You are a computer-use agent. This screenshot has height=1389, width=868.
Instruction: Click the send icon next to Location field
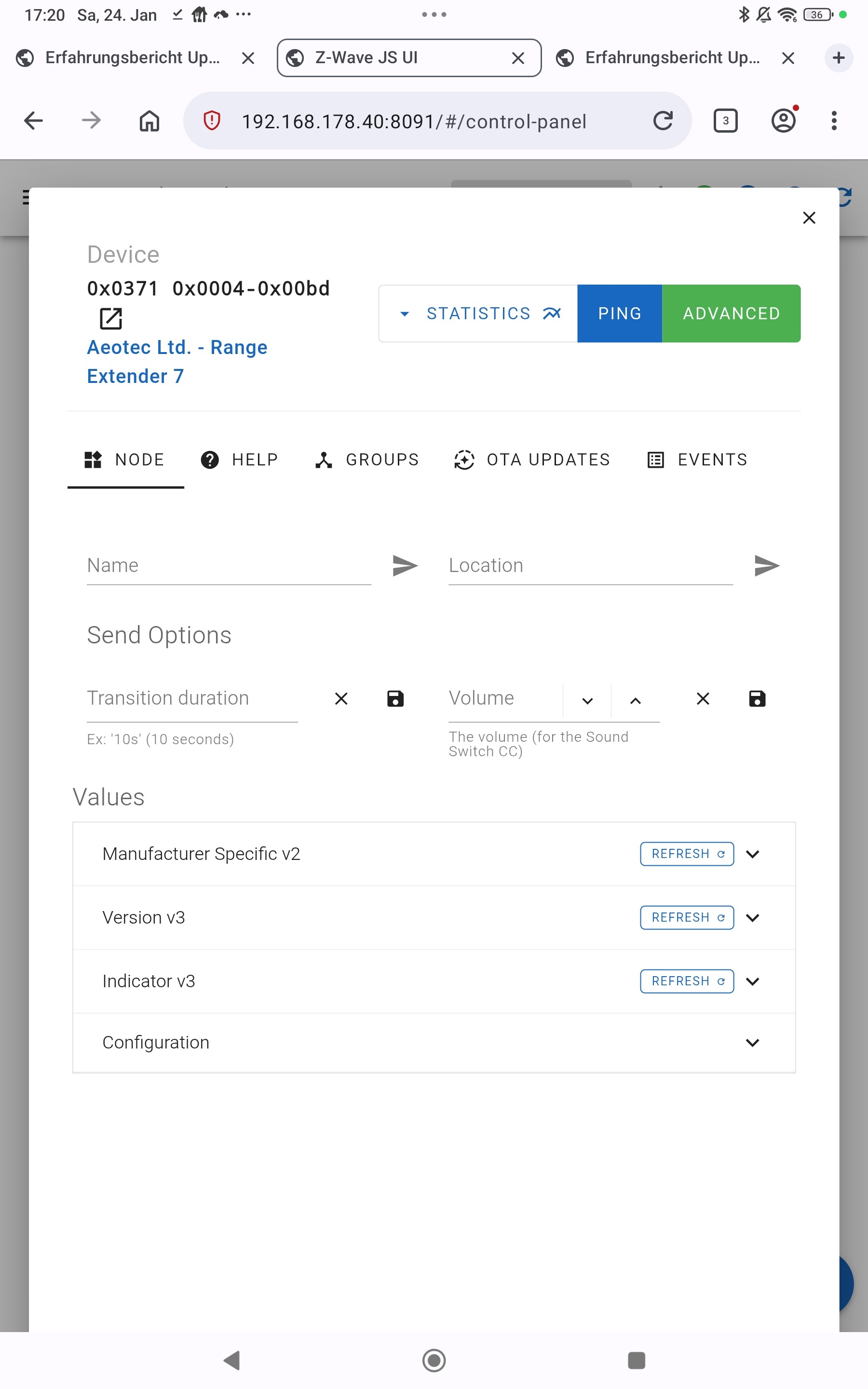pyautogui.click(x=766, y=565)
